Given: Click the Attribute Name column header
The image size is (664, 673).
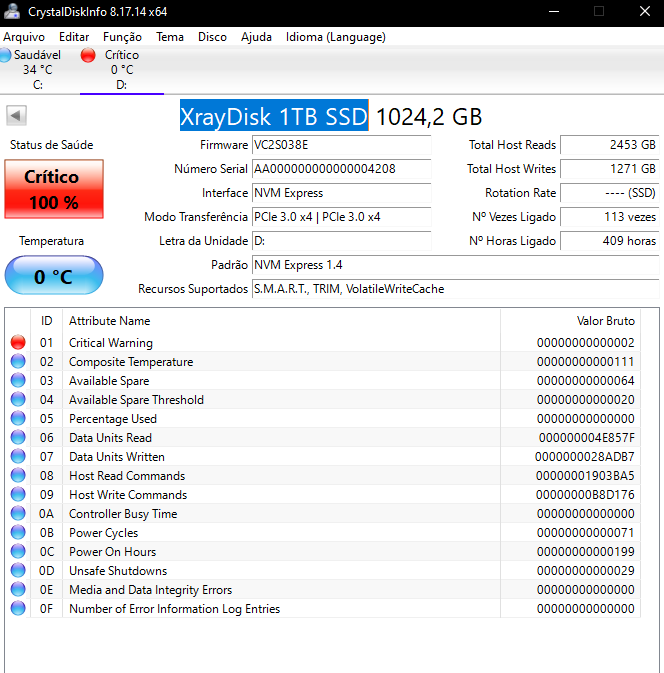Looking at the screenshot, I should click(x=282, y=321).
